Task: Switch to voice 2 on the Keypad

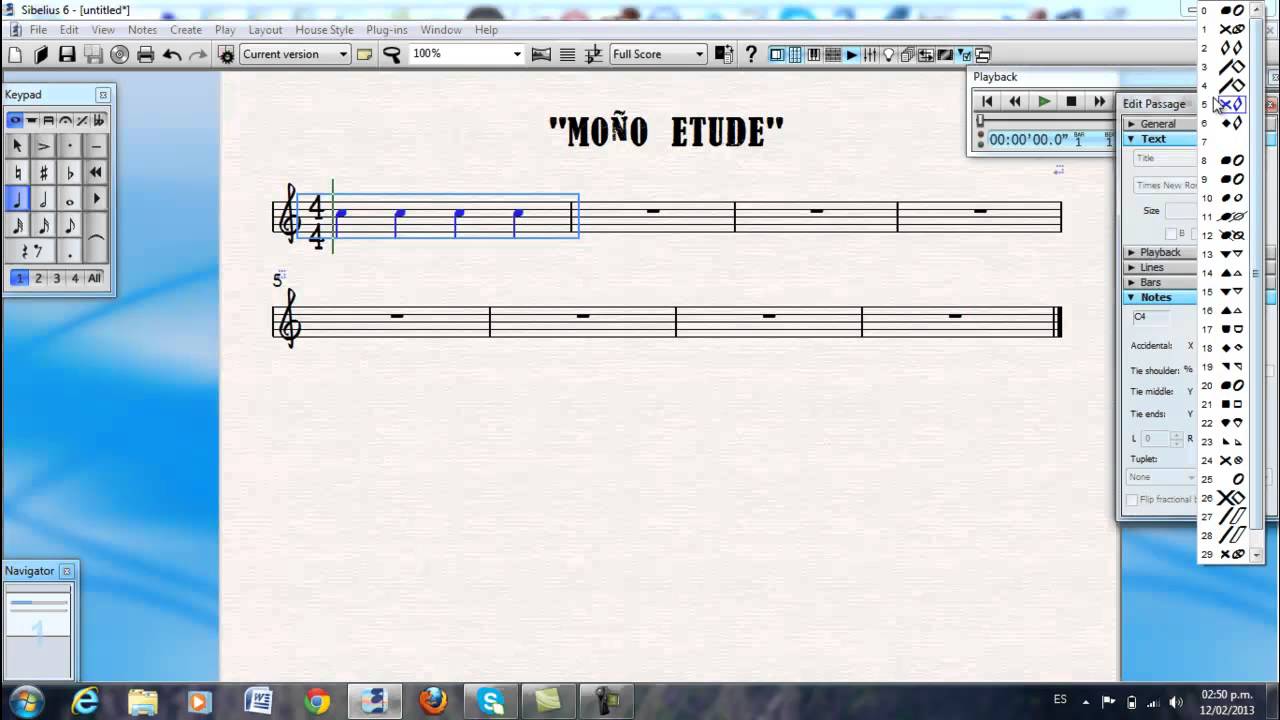Action: (x=38, y=279)
